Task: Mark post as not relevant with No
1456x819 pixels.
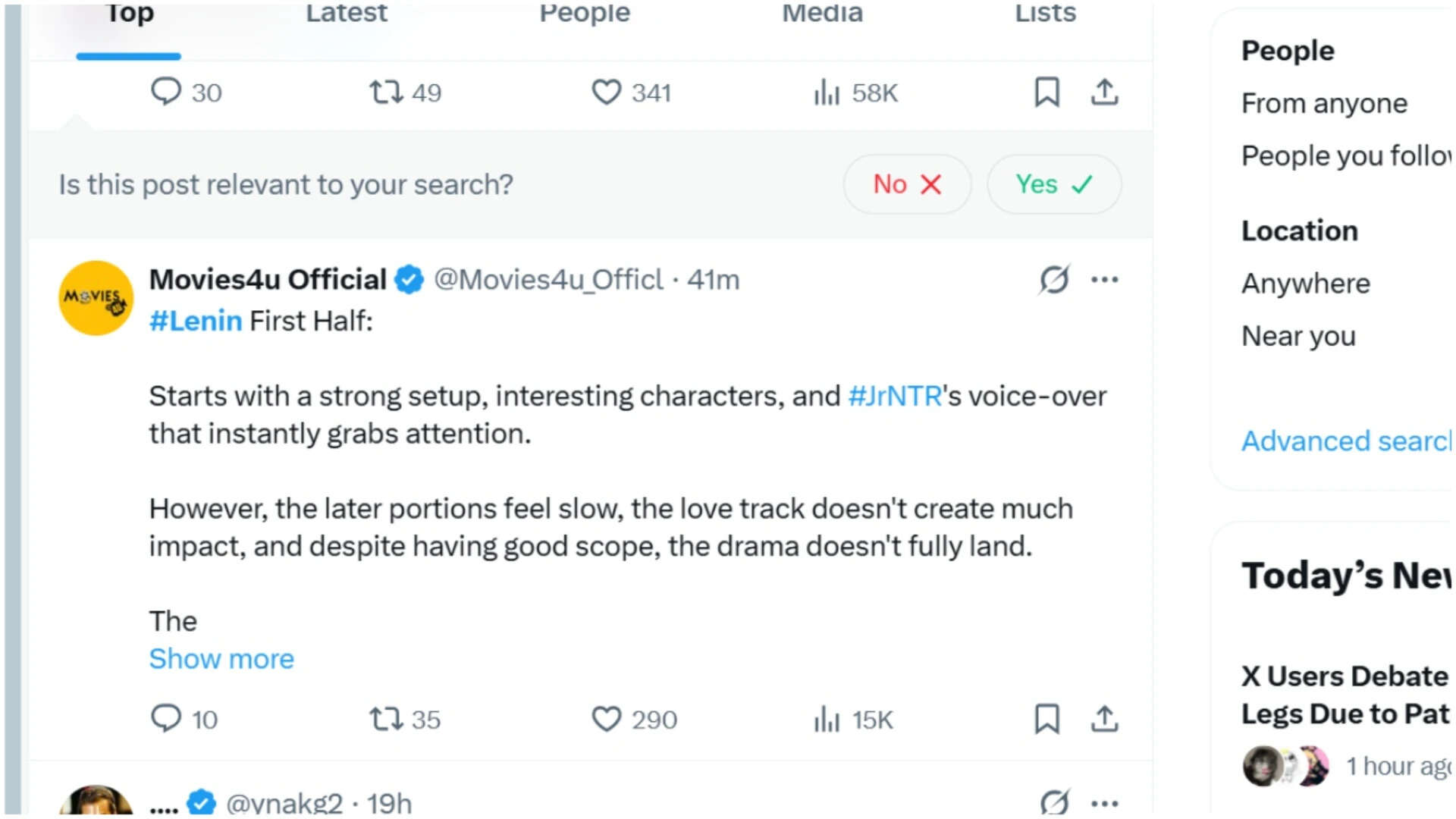Action: [907, 184]
